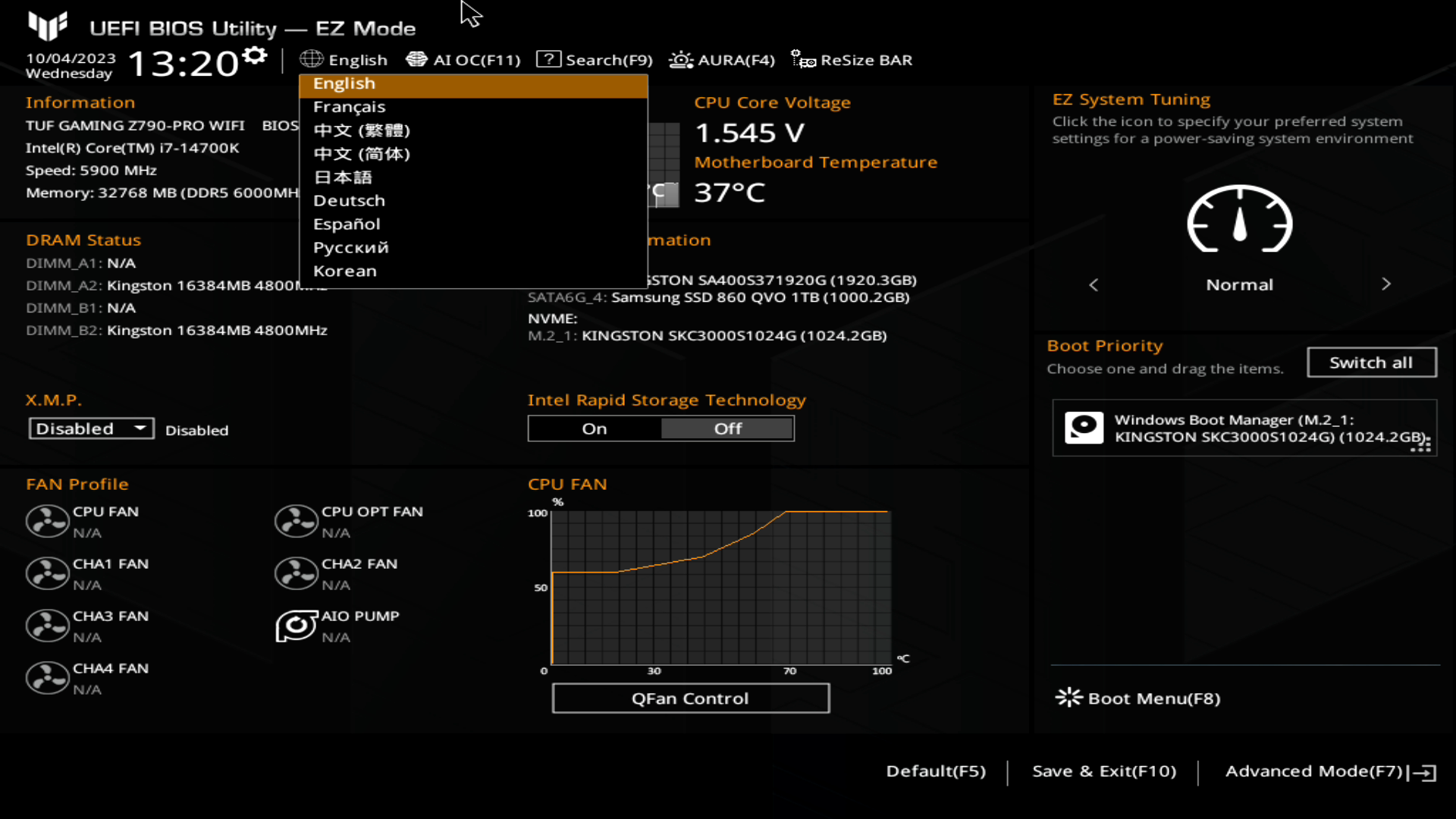
Task: Click the AI OC chip icon
Action: point(416,59)
